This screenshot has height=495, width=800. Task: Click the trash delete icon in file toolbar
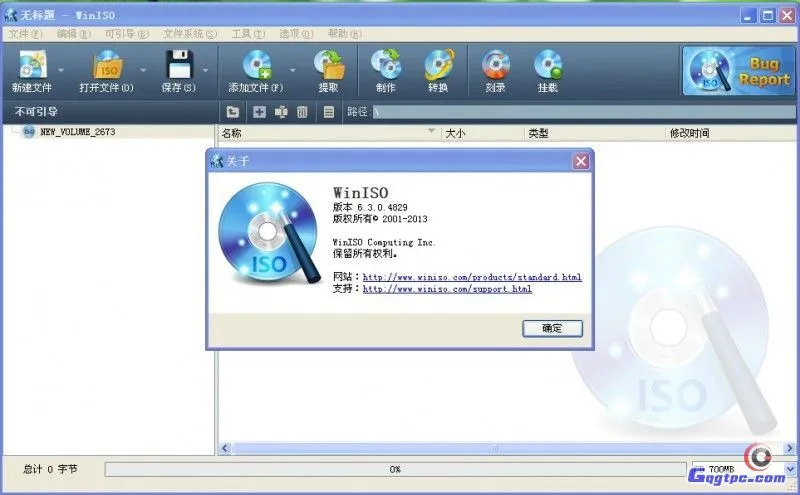pos(302,112)
